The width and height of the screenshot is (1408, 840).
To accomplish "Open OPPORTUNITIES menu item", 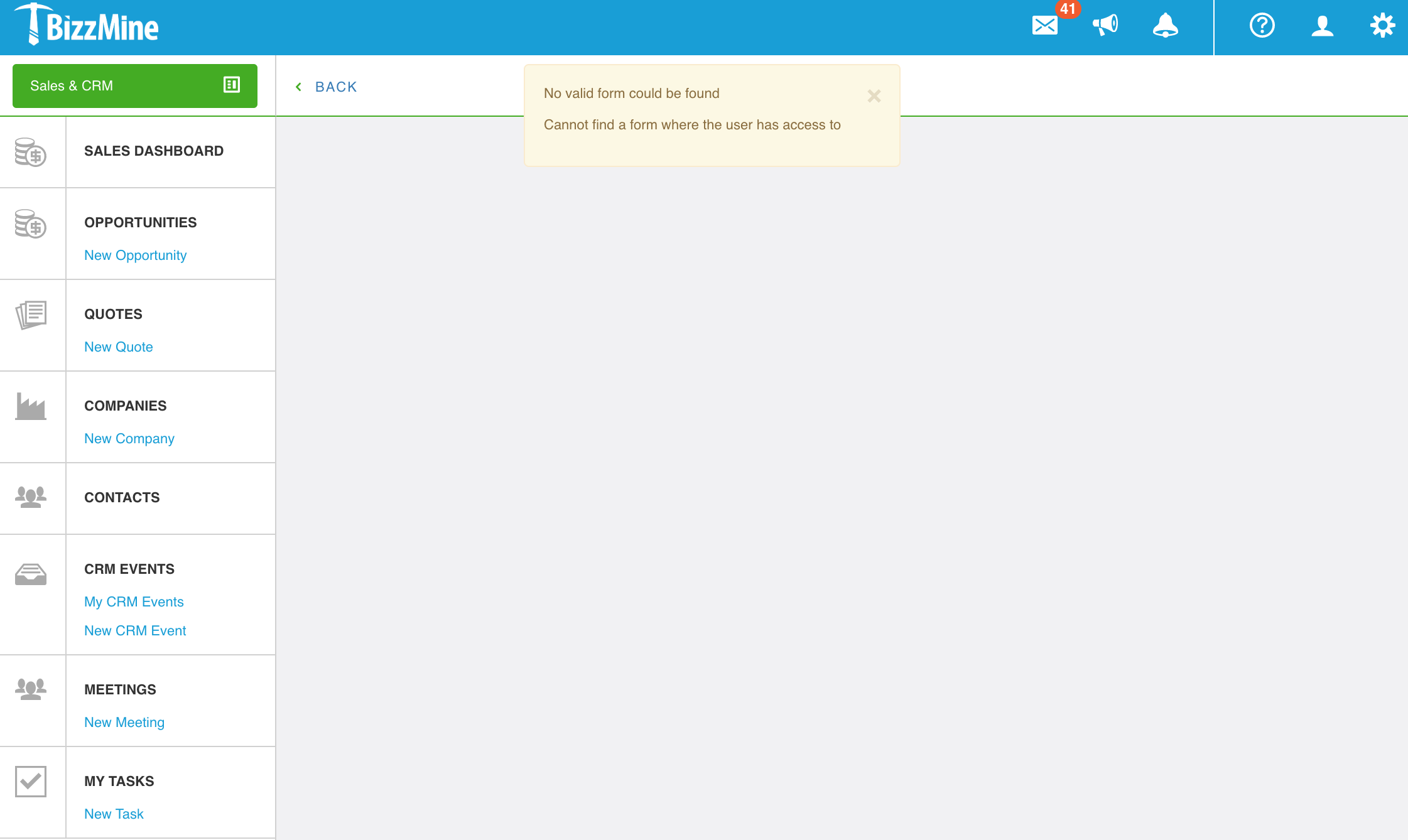I will pyautogui.click(x=141, y=222).
